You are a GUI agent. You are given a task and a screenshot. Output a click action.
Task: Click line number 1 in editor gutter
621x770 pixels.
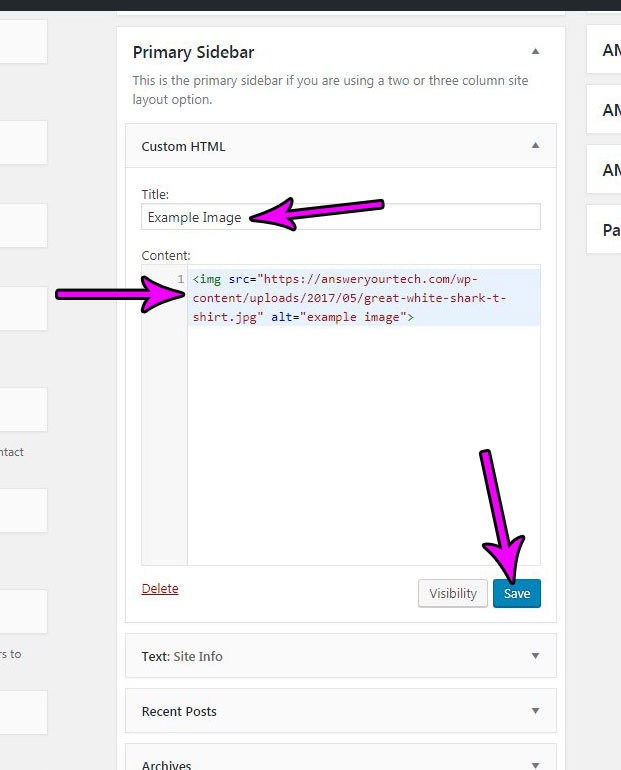click(180, 279)
